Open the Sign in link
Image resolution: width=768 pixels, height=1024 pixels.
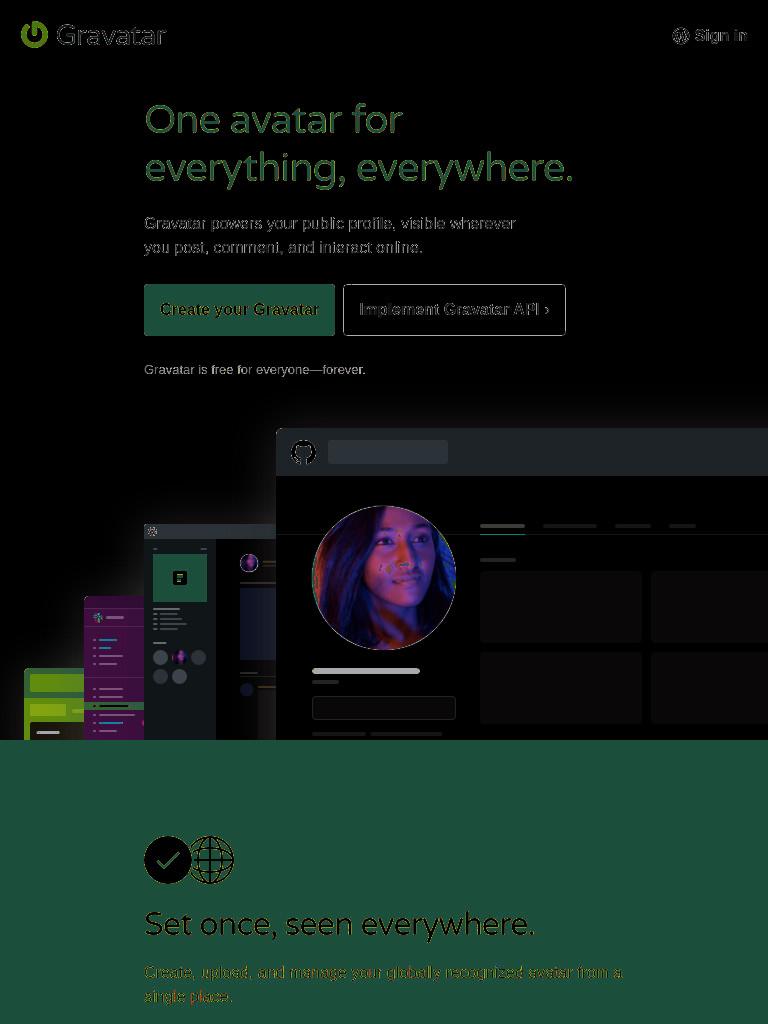click(x=720, y=35)
